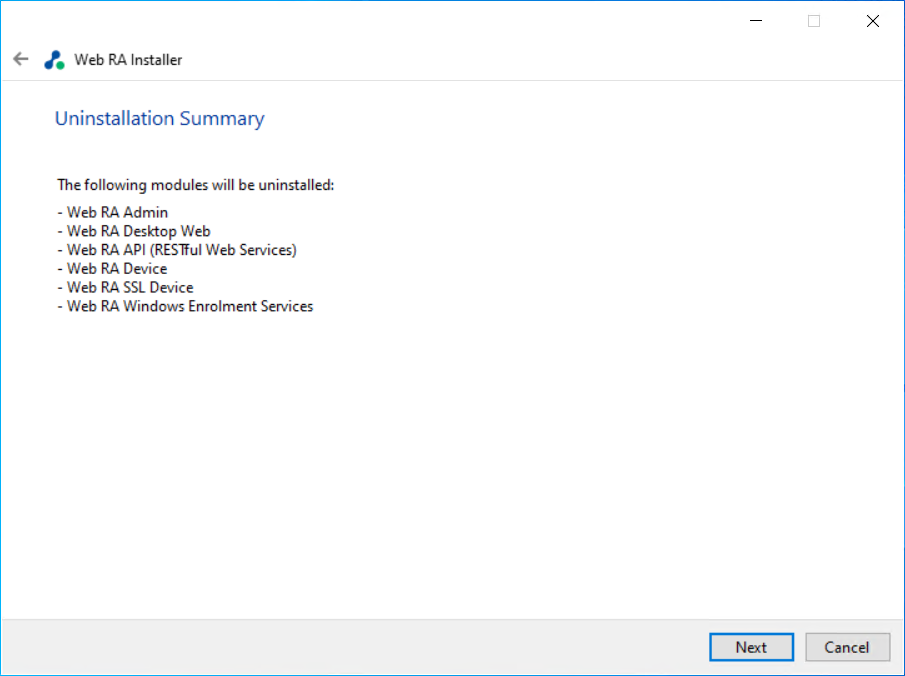This screenshot has height=676, width=905.
Task: Select the Web RA SSL Device entry
Action: coord(125,287)
